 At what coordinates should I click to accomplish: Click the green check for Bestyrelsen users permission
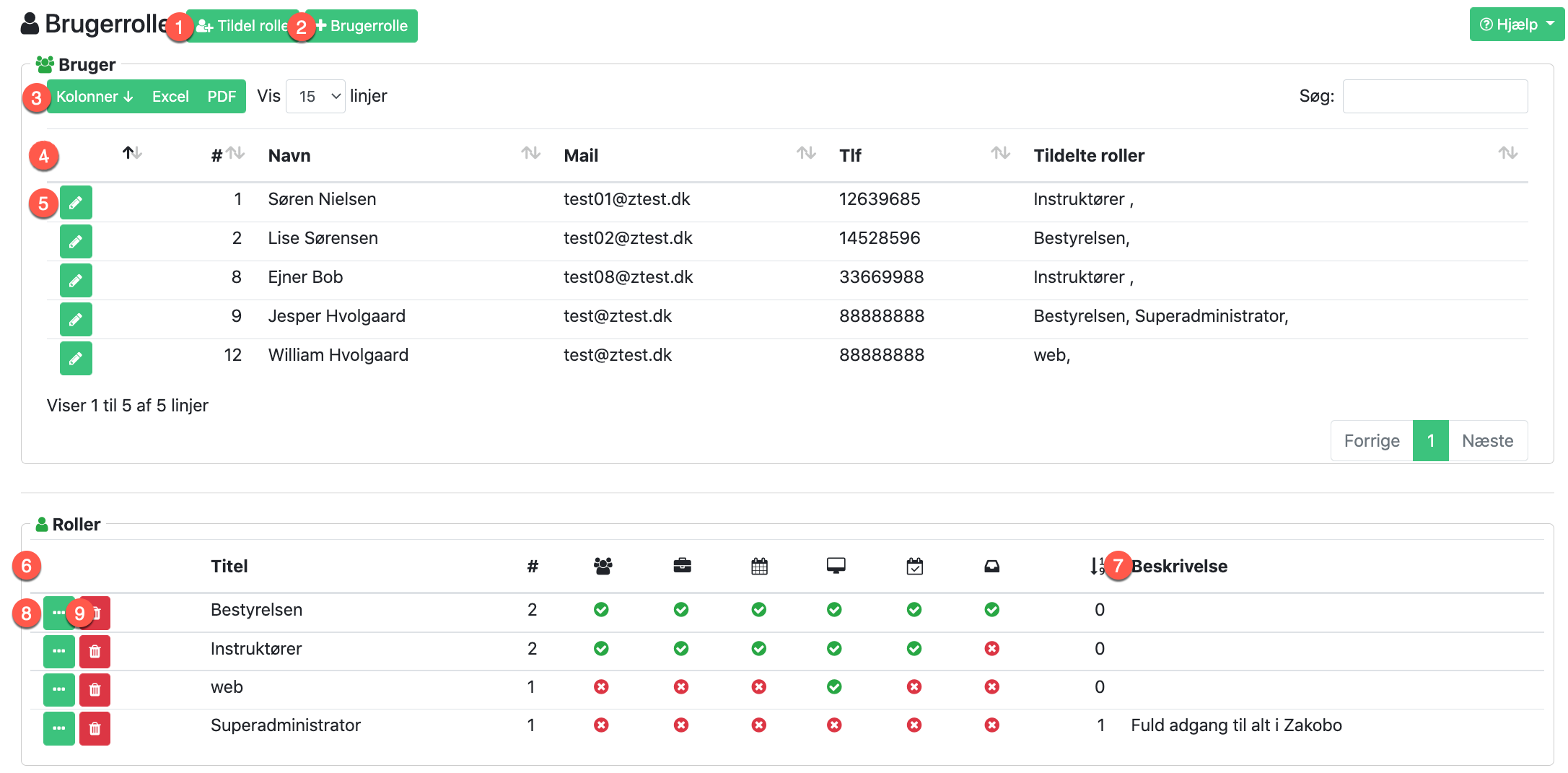tap(601, 610)
